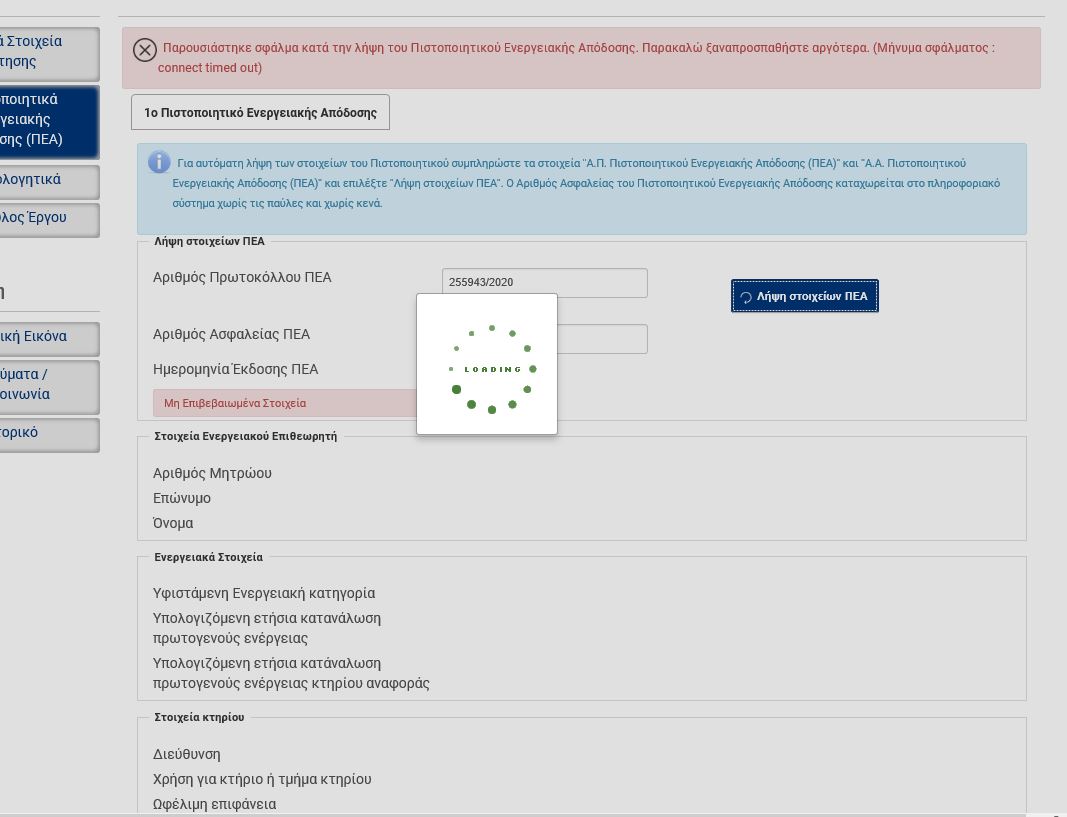The height and width of the screenshot is (817, 1067).
Task: Click the Χρήση για κτήριο ή τμήμα κτηρίου label
Action: click(x=262, y=780)
